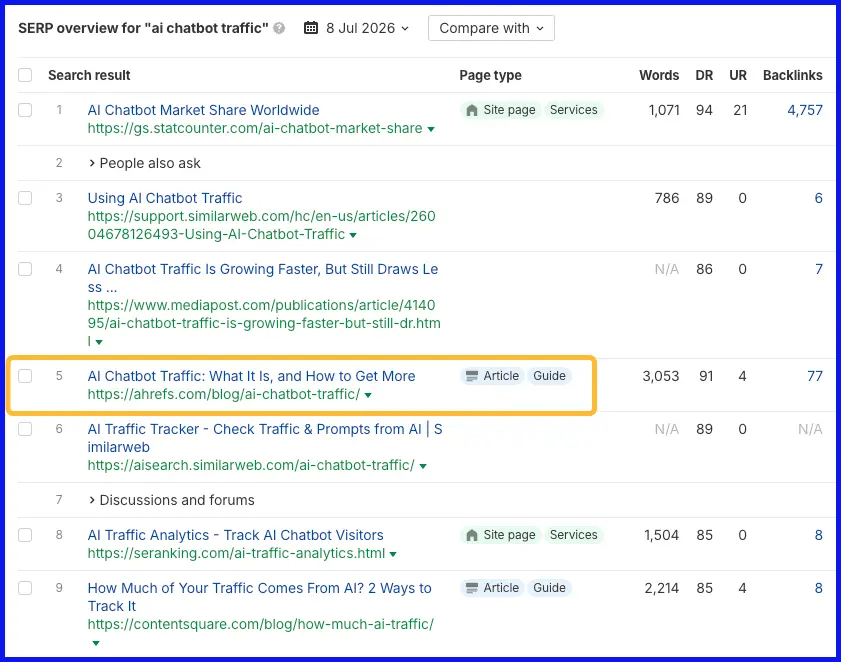Open the 8 backlinks count for contentsquare
This screenshot has width=841, height=662.
tap(818, 588)
